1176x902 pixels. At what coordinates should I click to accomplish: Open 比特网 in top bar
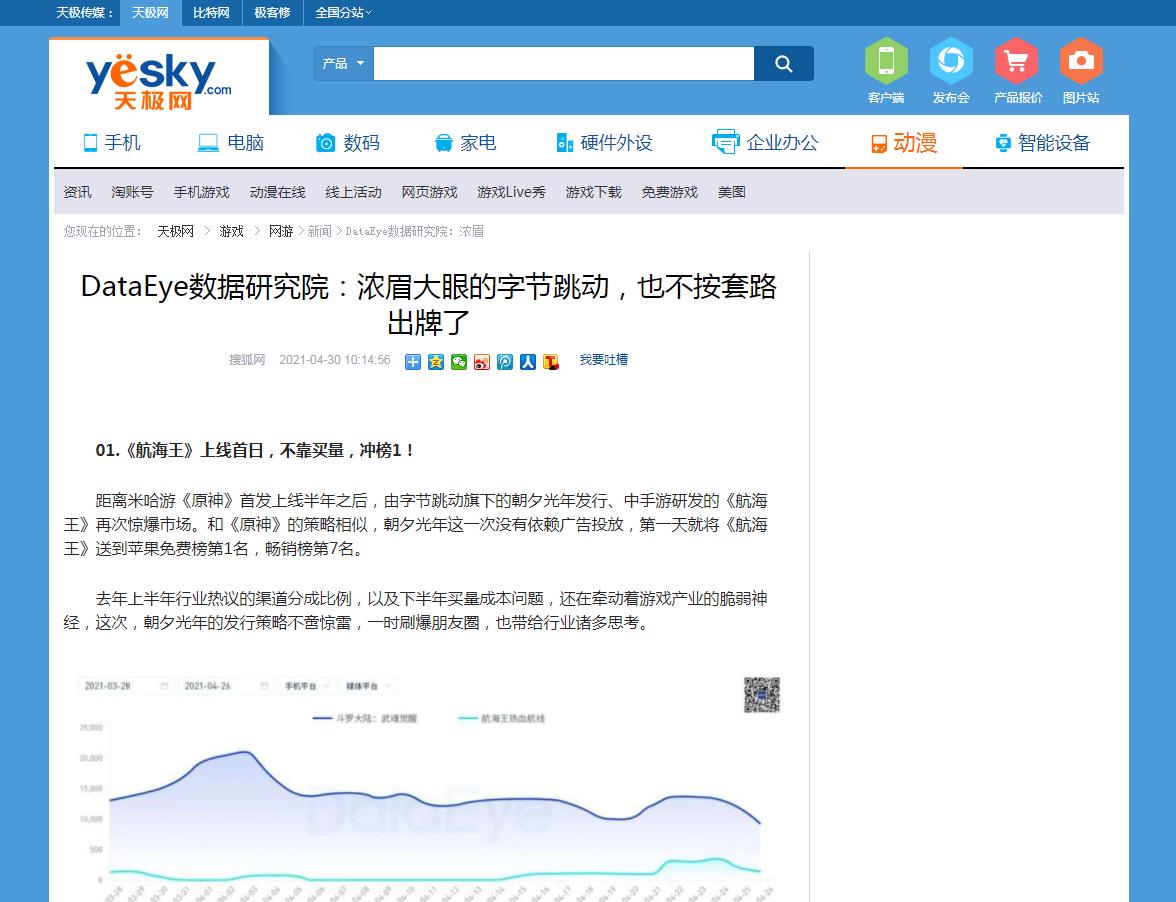click(212, 13)
